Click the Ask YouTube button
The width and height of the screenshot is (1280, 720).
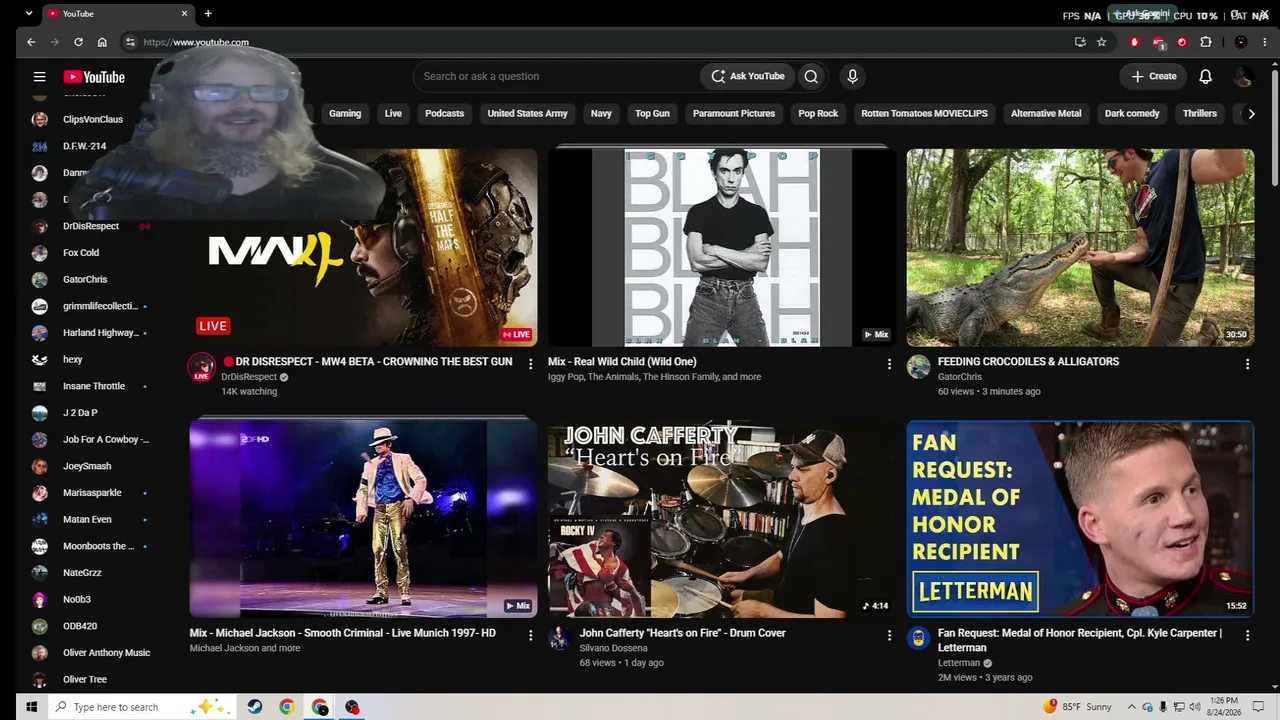pyautogui.click(x=748, y=76)
